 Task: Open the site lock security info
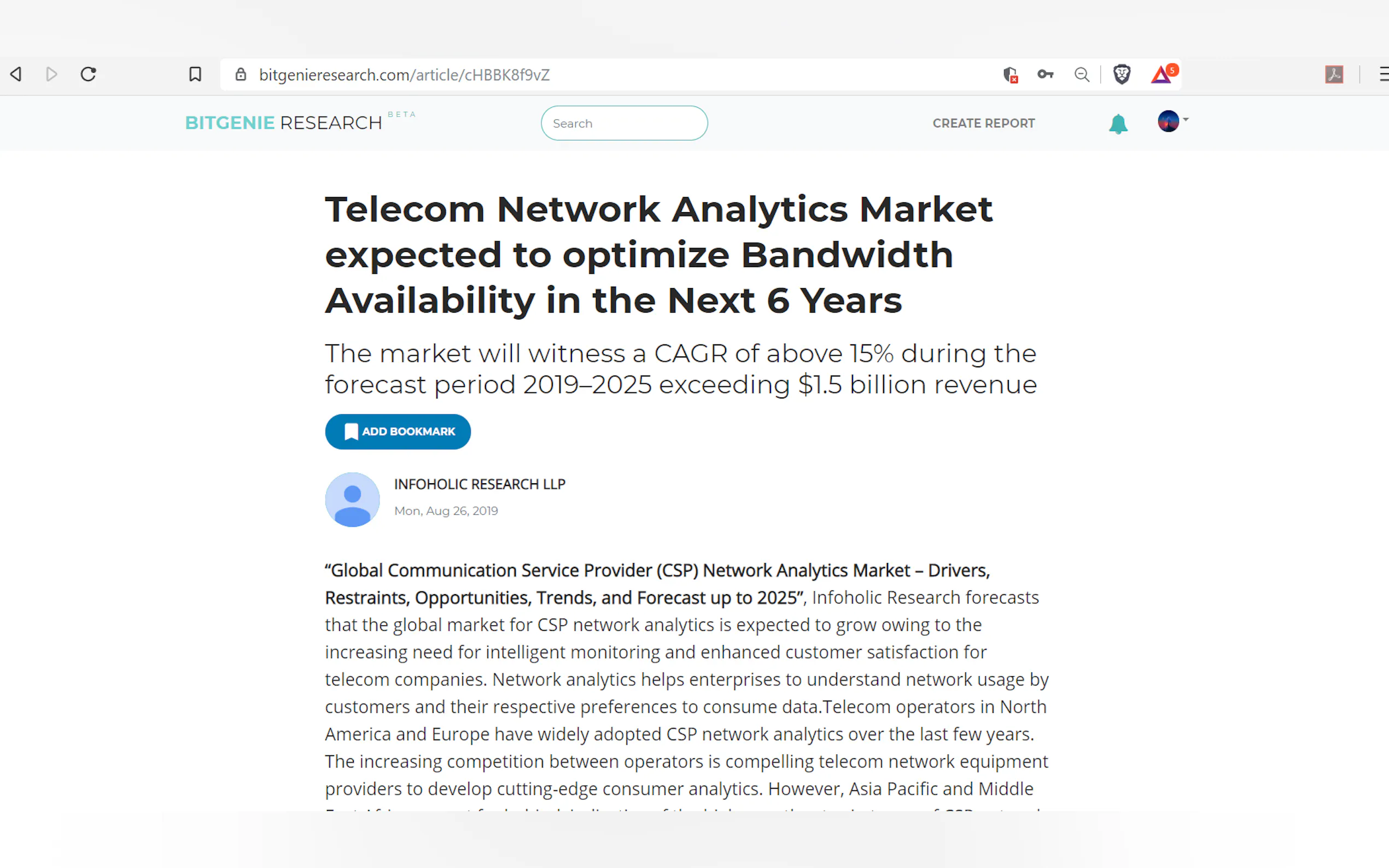pos(241,74)
